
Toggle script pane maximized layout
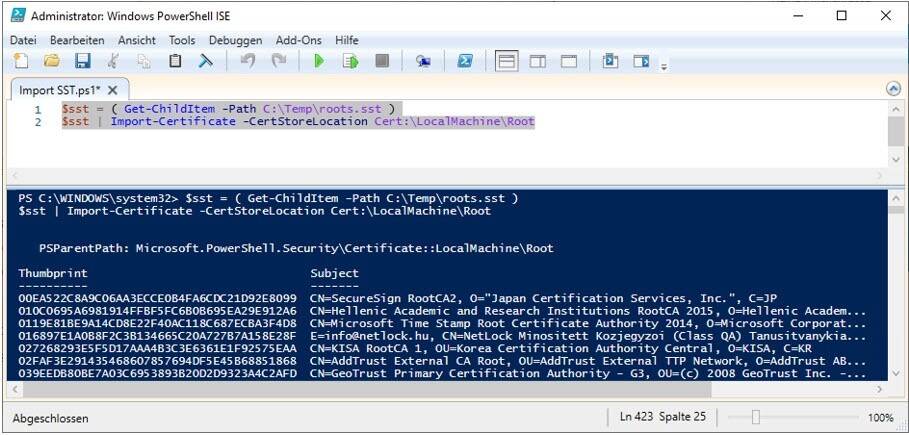point(569,61)
